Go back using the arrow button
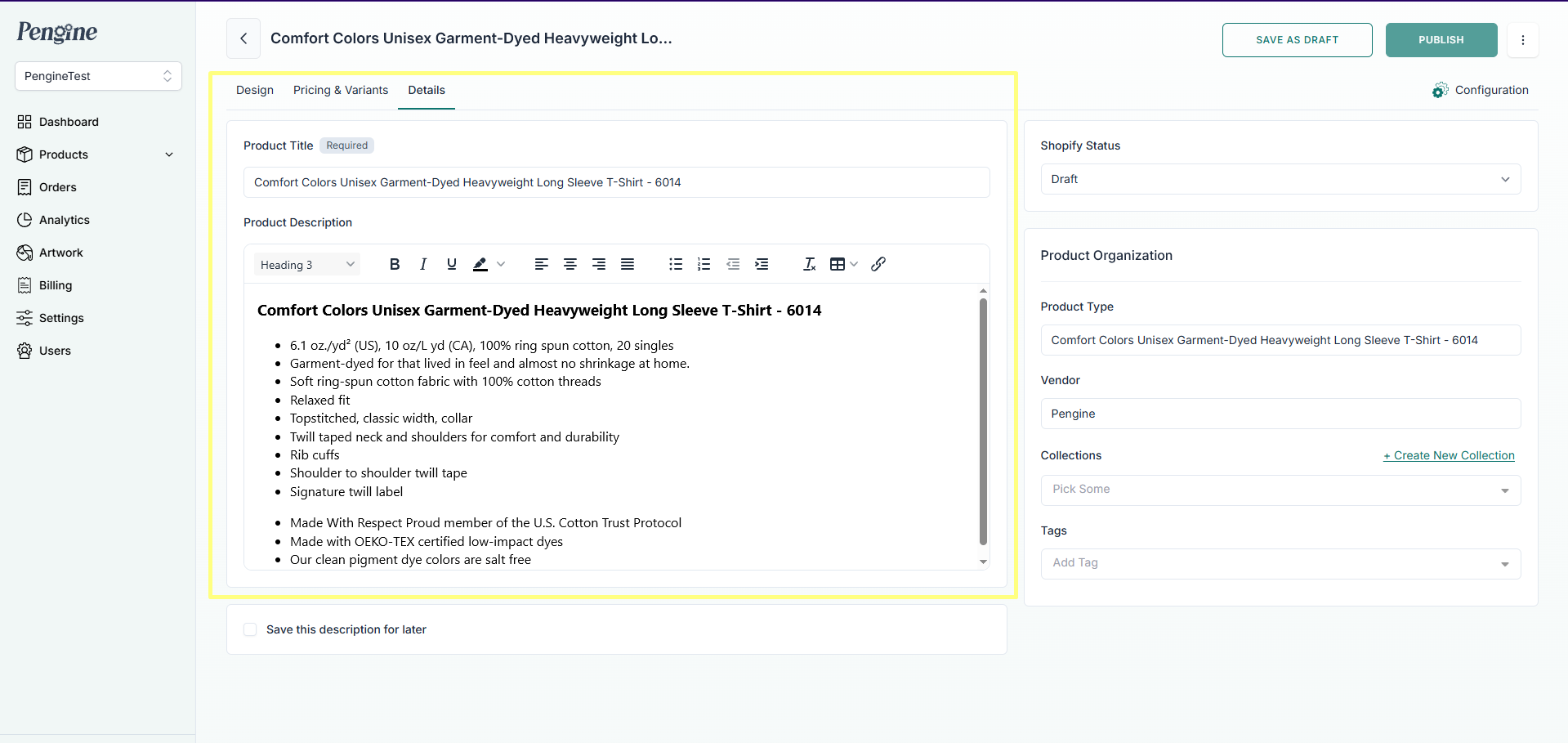The image size is (1568, 743). pyautogui.click(x=243, y=38)
